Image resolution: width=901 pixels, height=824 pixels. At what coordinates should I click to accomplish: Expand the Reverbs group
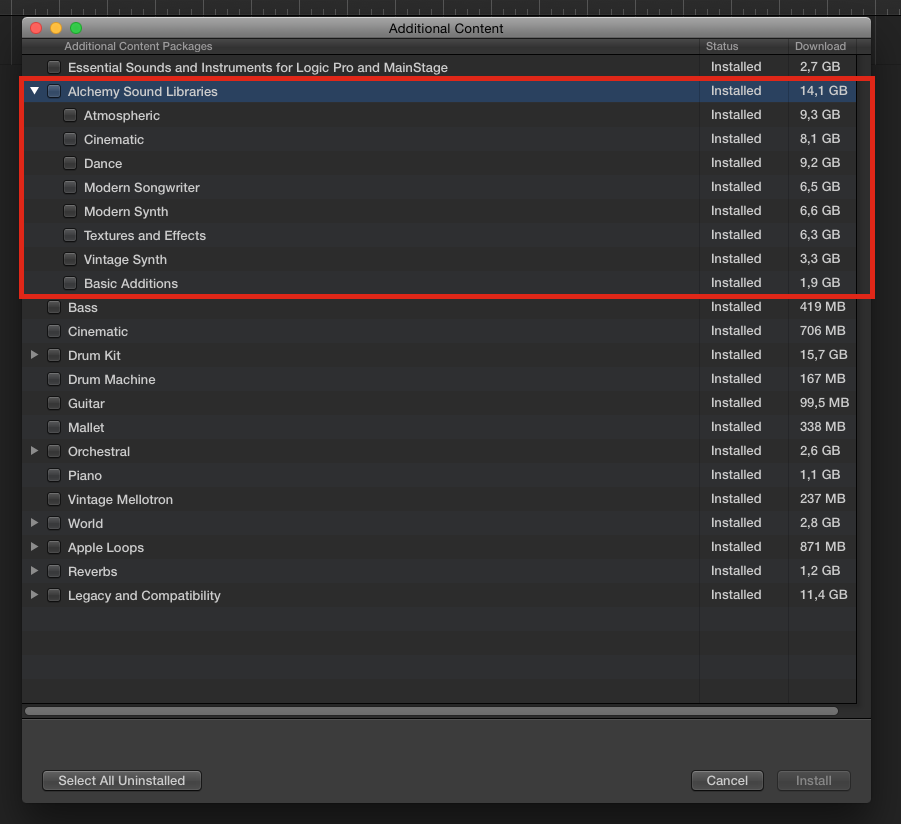[x=34, y=571]
